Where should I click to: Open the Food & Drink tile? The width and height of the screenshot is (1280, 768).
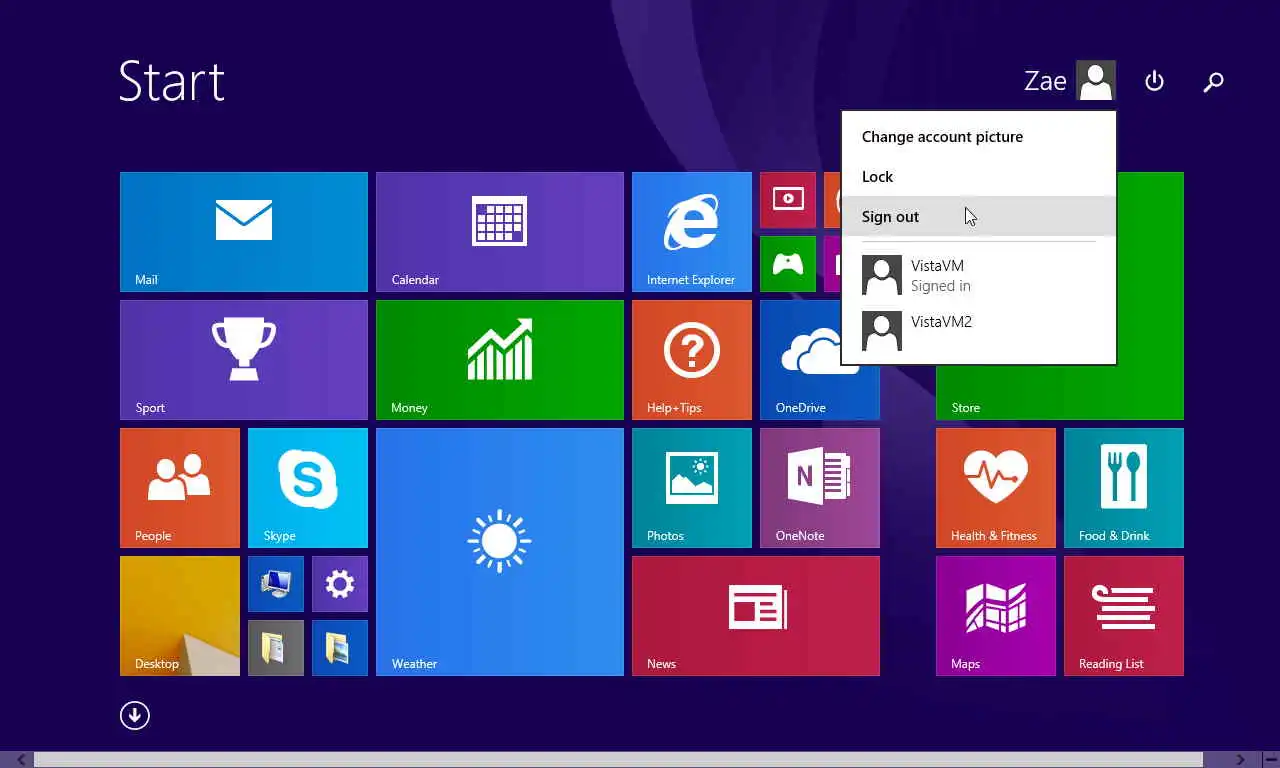(x=1124, y=488)
